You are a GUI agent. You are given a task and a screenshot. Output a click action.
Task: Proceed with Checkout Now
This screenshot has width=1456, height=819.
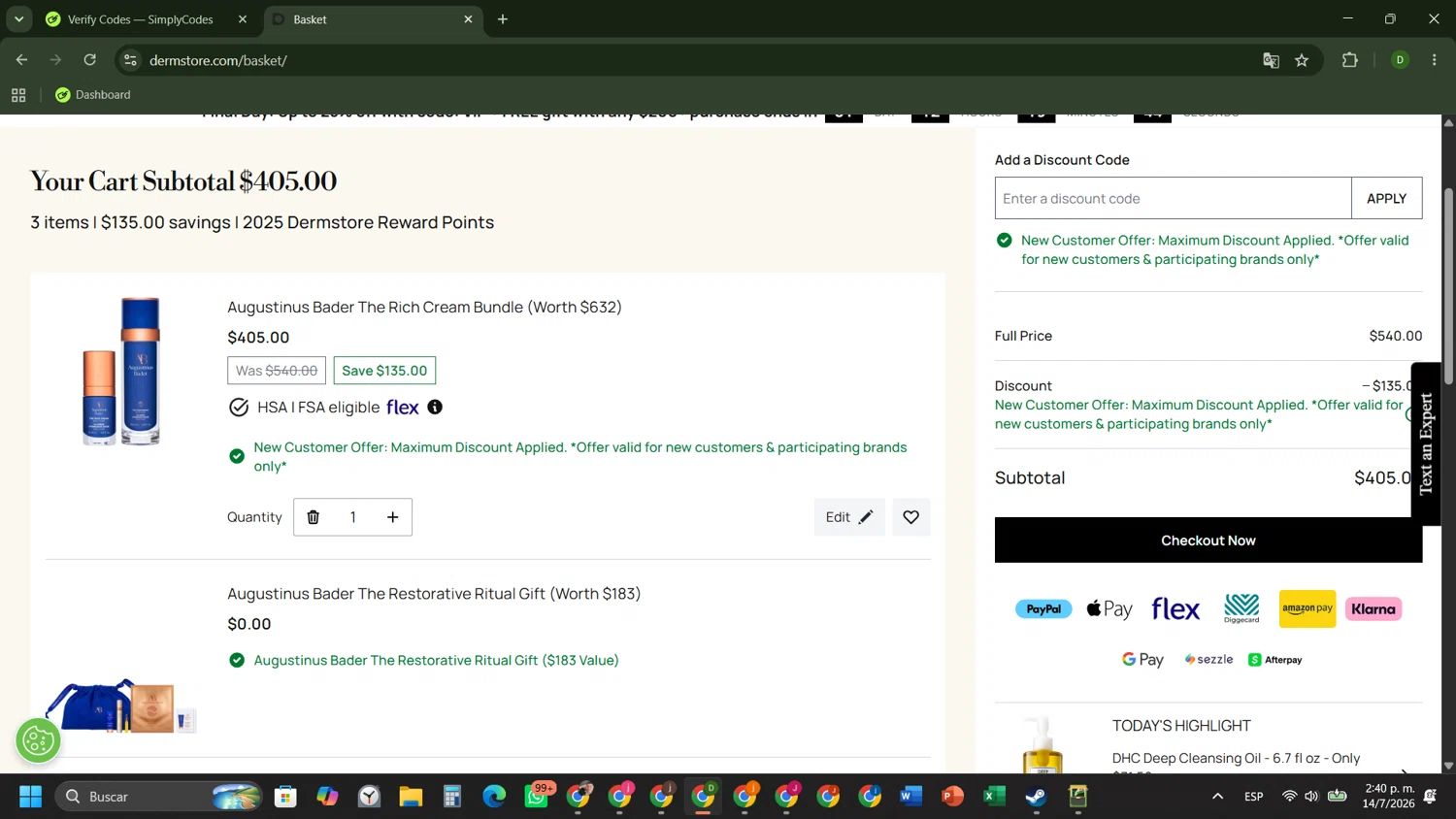pyautogui.click(x=1208, y=541)
